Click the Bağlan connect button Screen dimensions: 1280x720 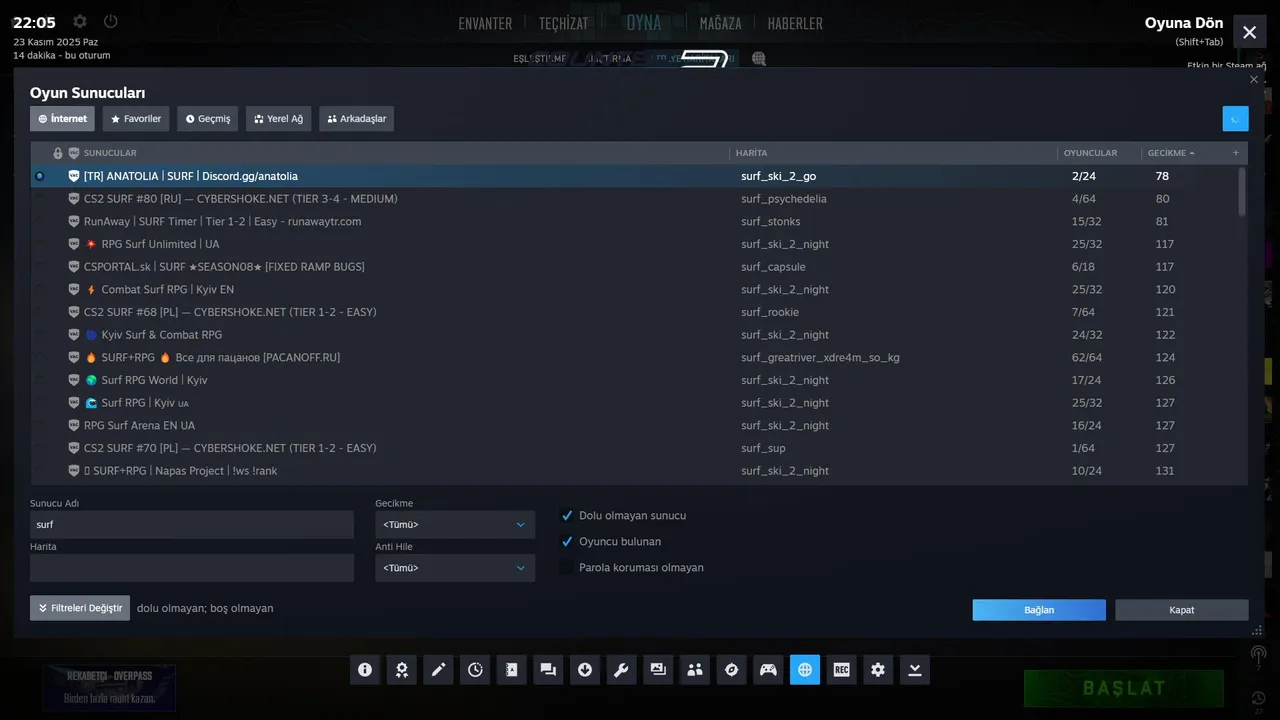click(x=1039, y=610)
